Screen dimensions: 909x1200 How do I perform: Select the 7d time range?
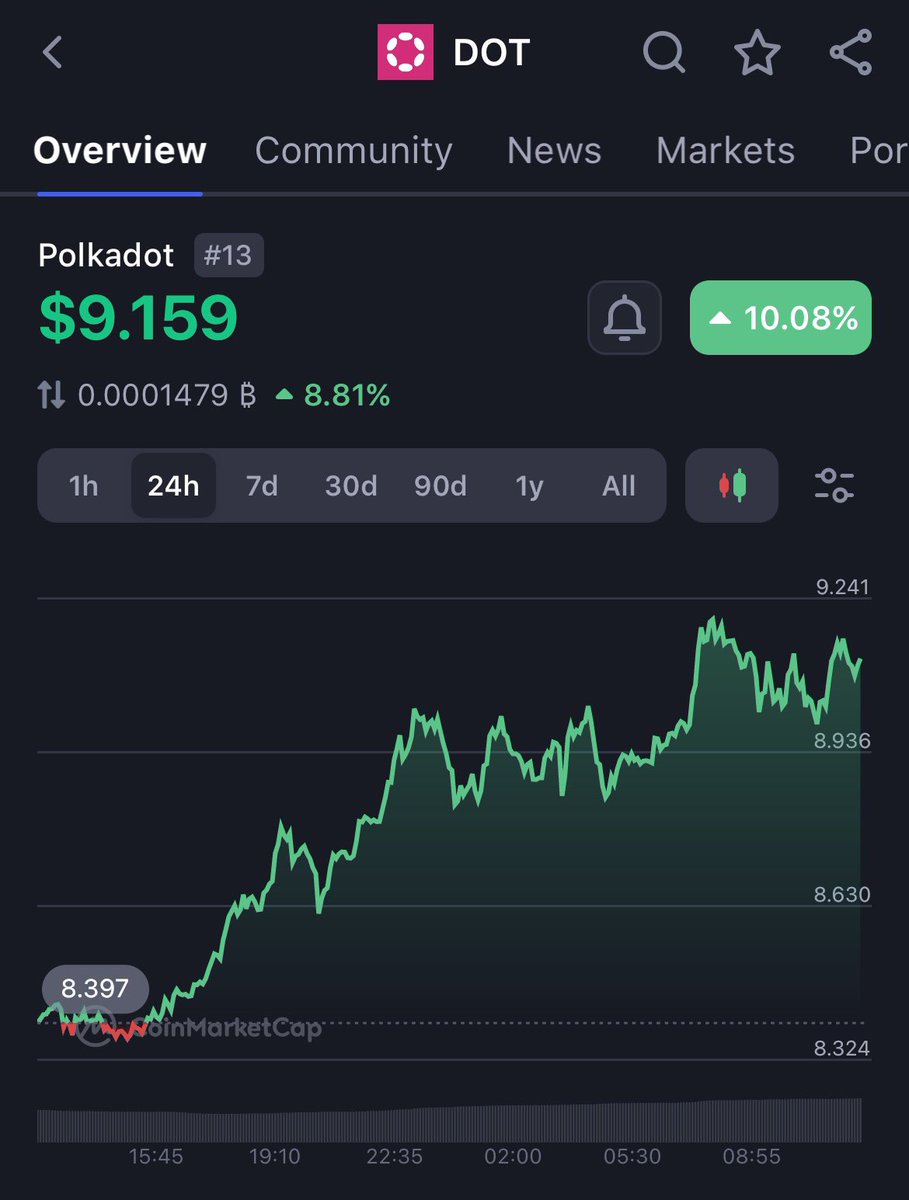point(262,486)
